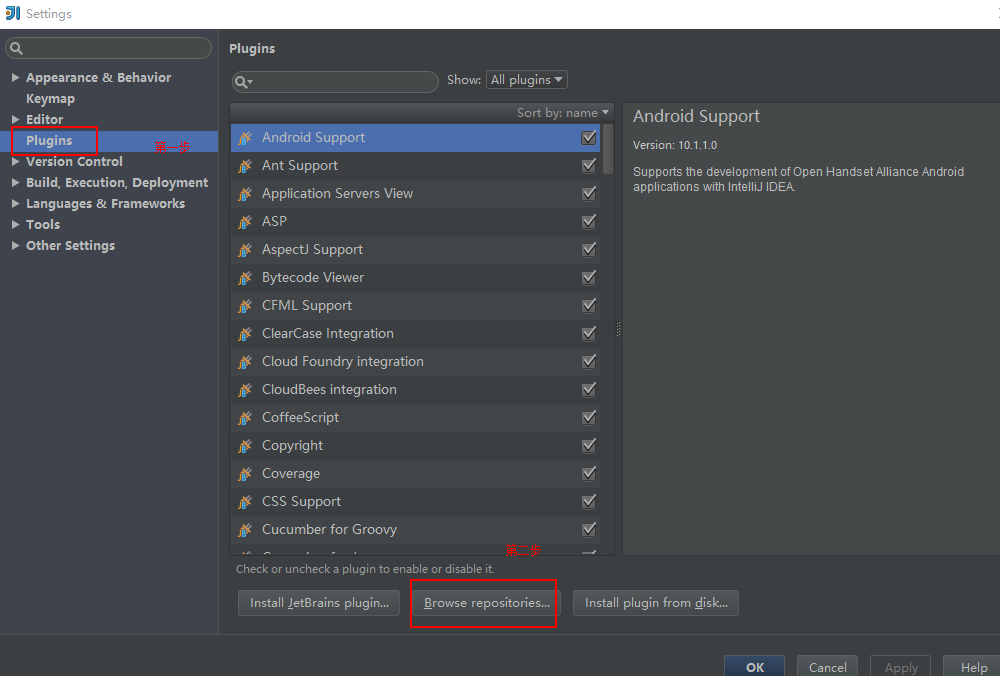Toggle the Application Servers View checkbox
1000x676 pixels.
tap(589, 193)
